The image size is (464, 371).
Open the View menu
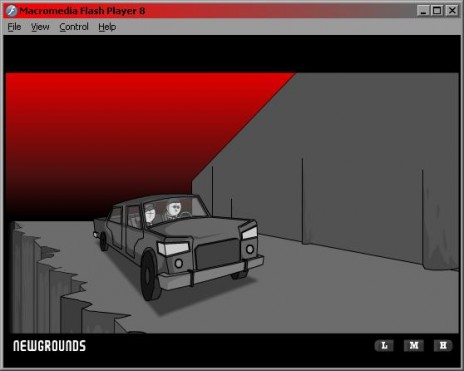40,27
